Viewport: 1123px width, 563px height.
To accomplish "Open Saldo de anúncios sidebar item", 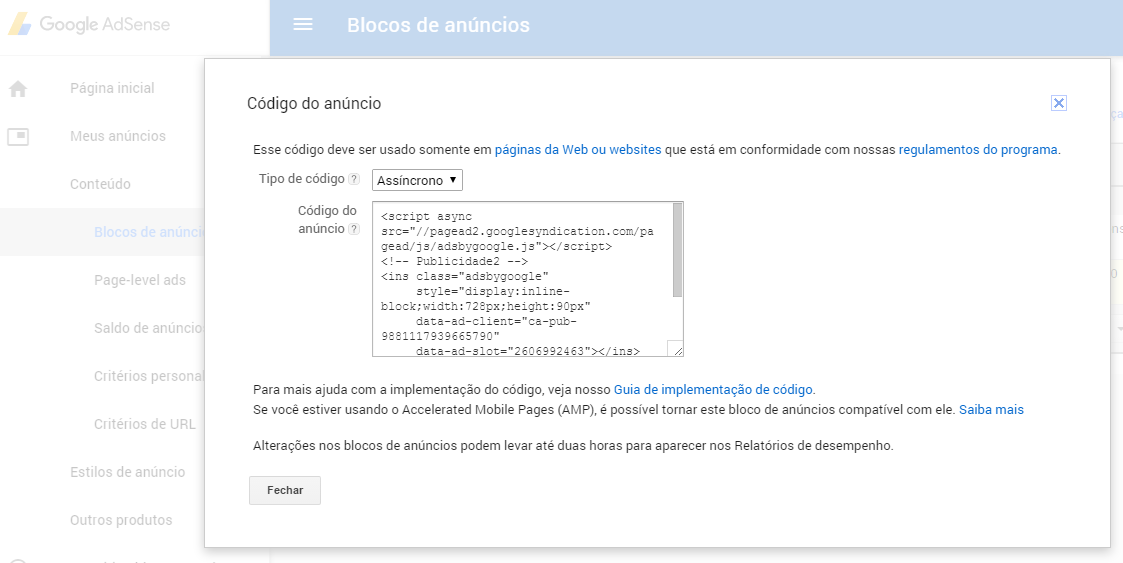I will [x=149, y=328].
